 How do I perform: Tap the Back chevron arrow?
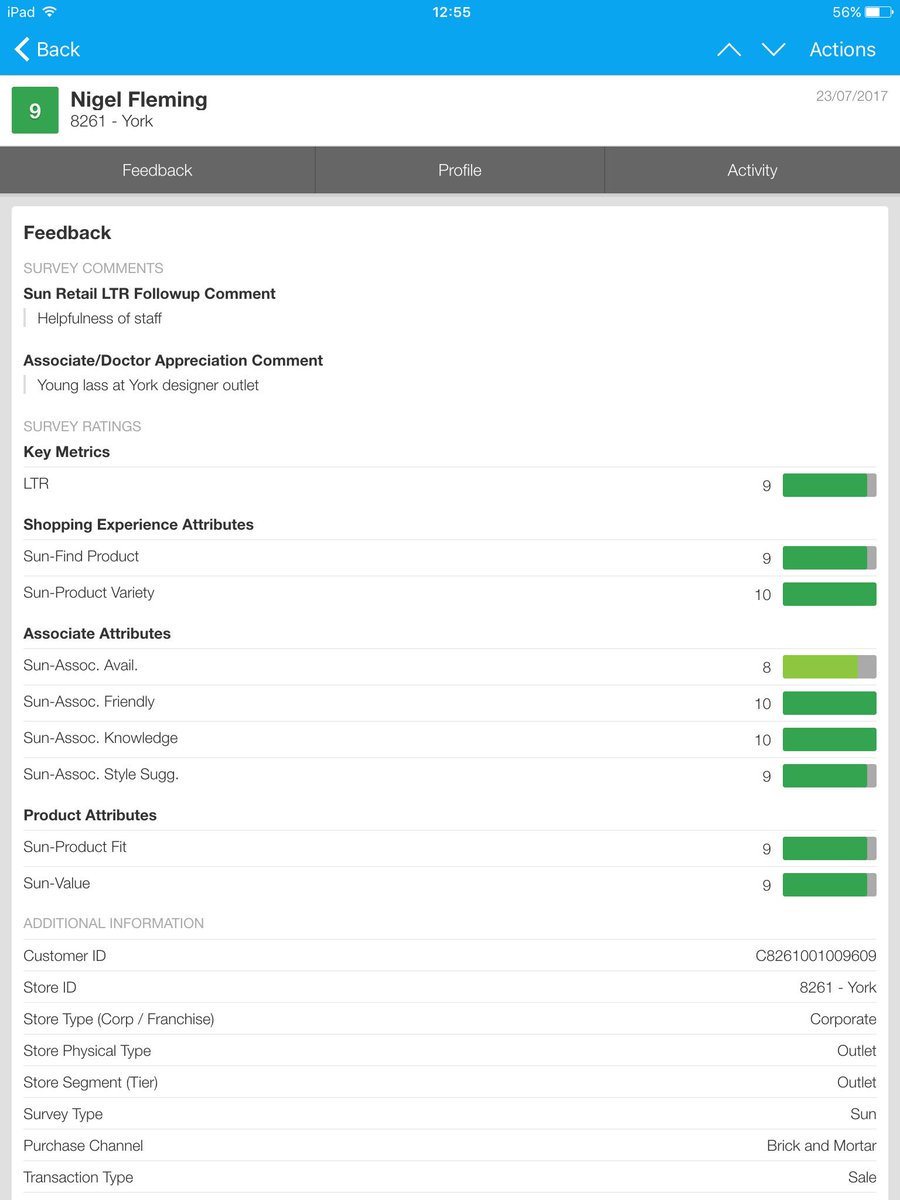(x=22, y=49)
